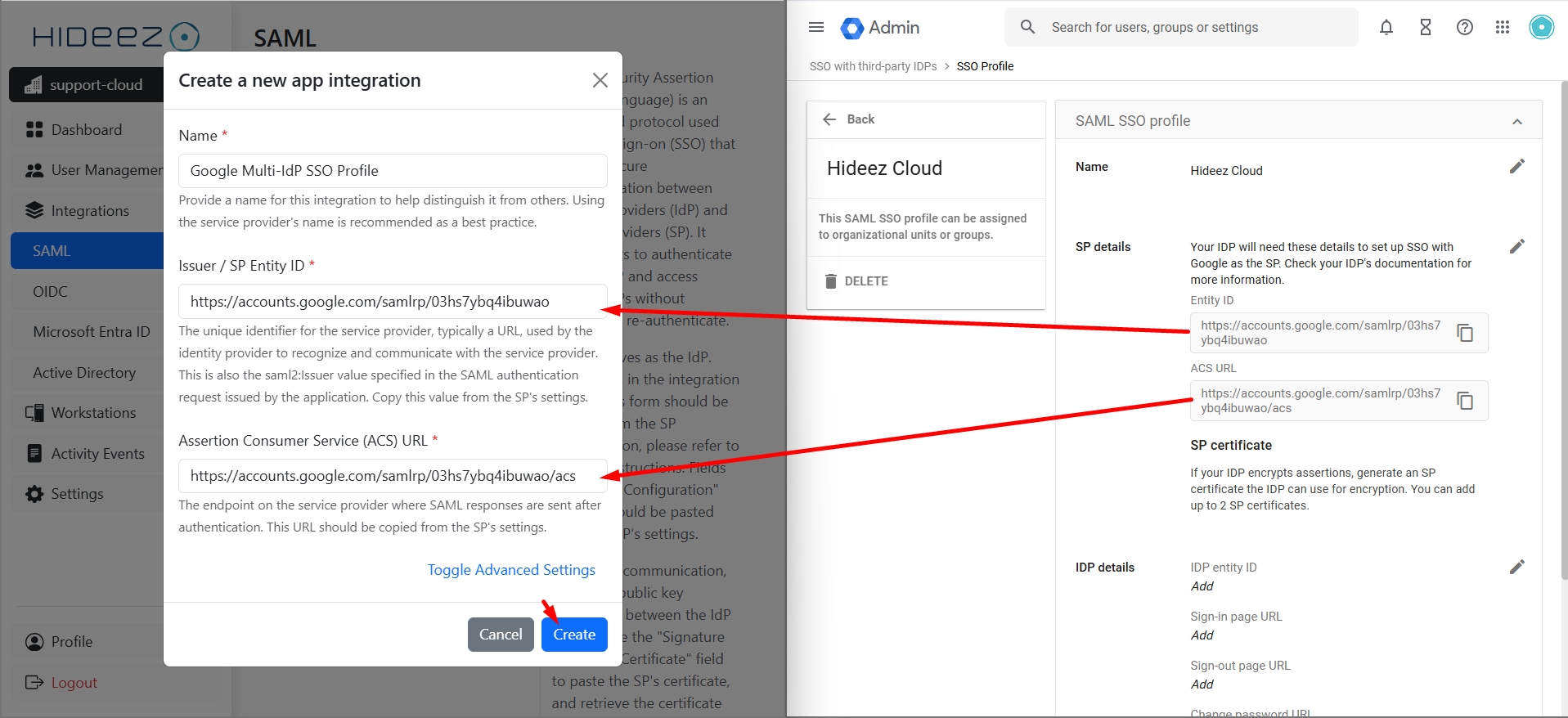
Task: Click the Hideez Cloud profile title
Action: point(884,168)
